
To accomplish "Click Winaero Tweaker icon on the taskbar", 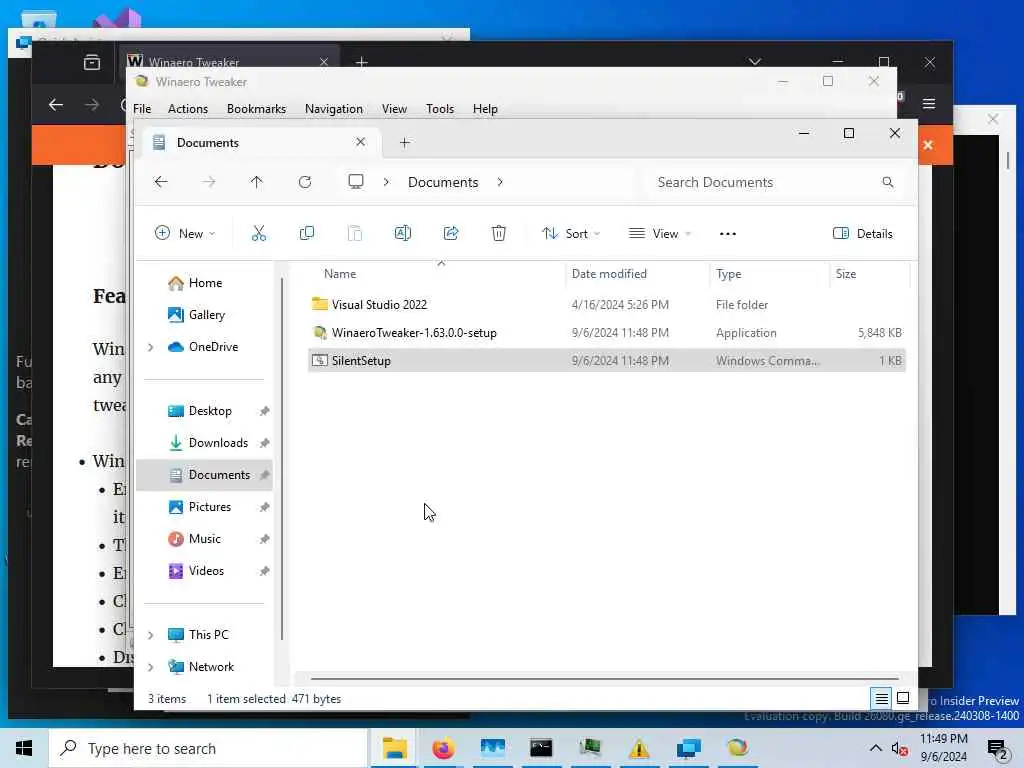I will [737, 748].
